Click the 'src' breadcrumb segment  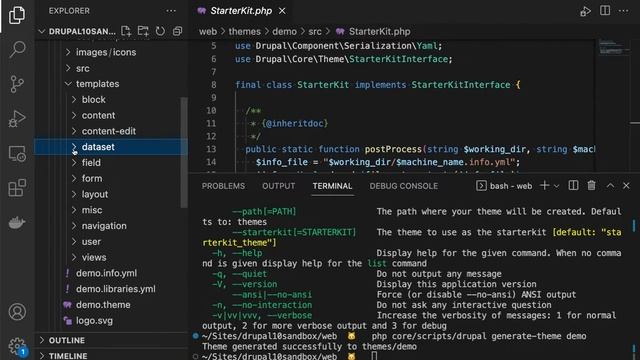[315, 31]
